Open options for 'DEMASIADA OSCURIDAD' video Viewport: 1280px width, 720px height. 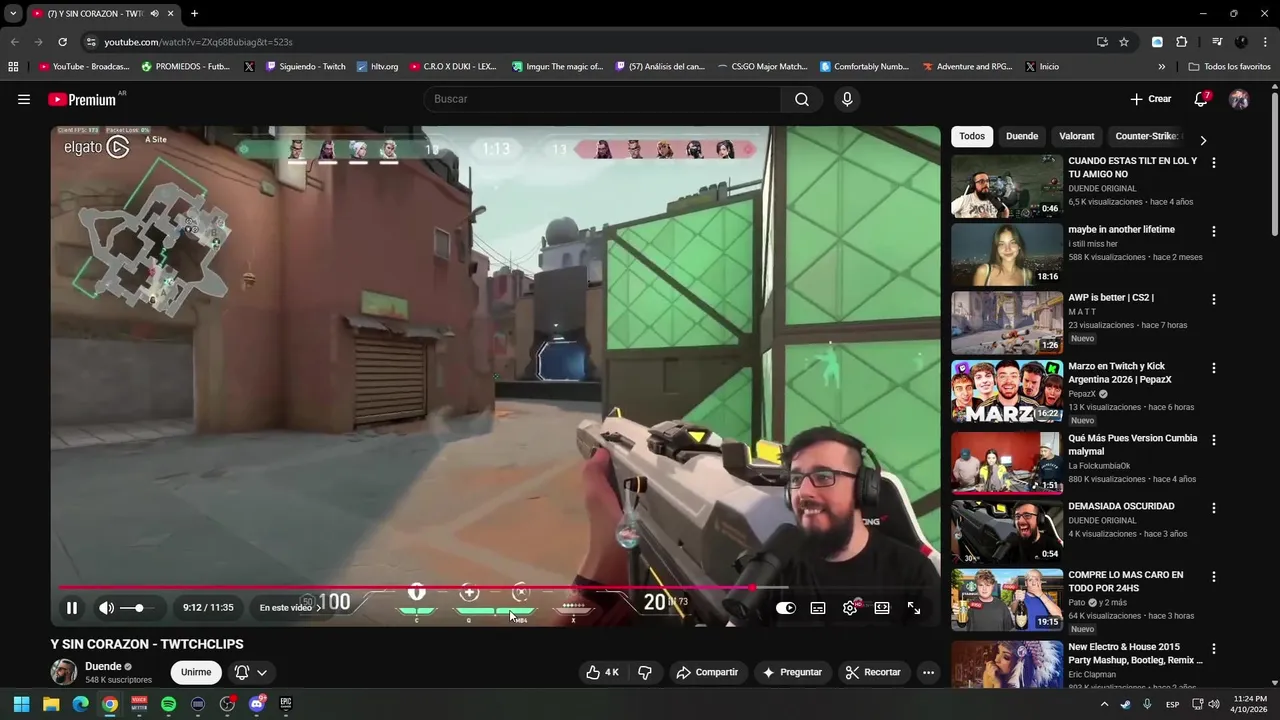pos(1214,508)
